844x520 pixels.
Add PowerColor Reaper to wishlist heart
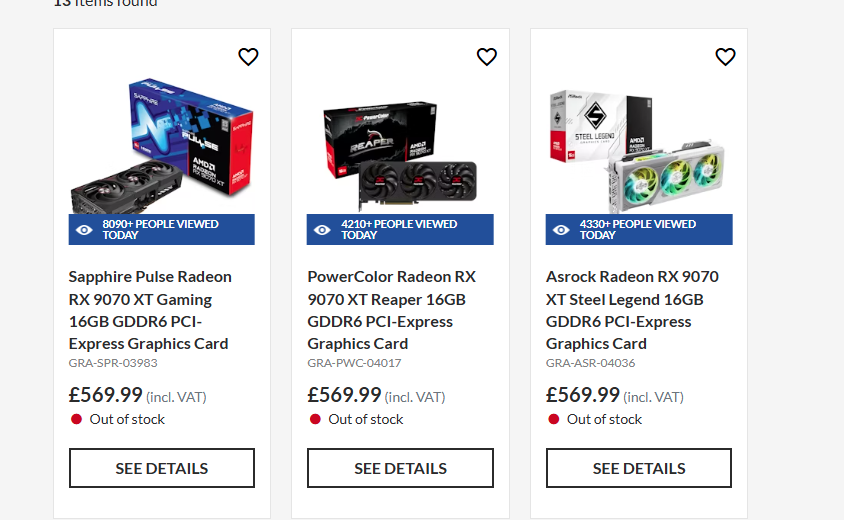(487, 57)
